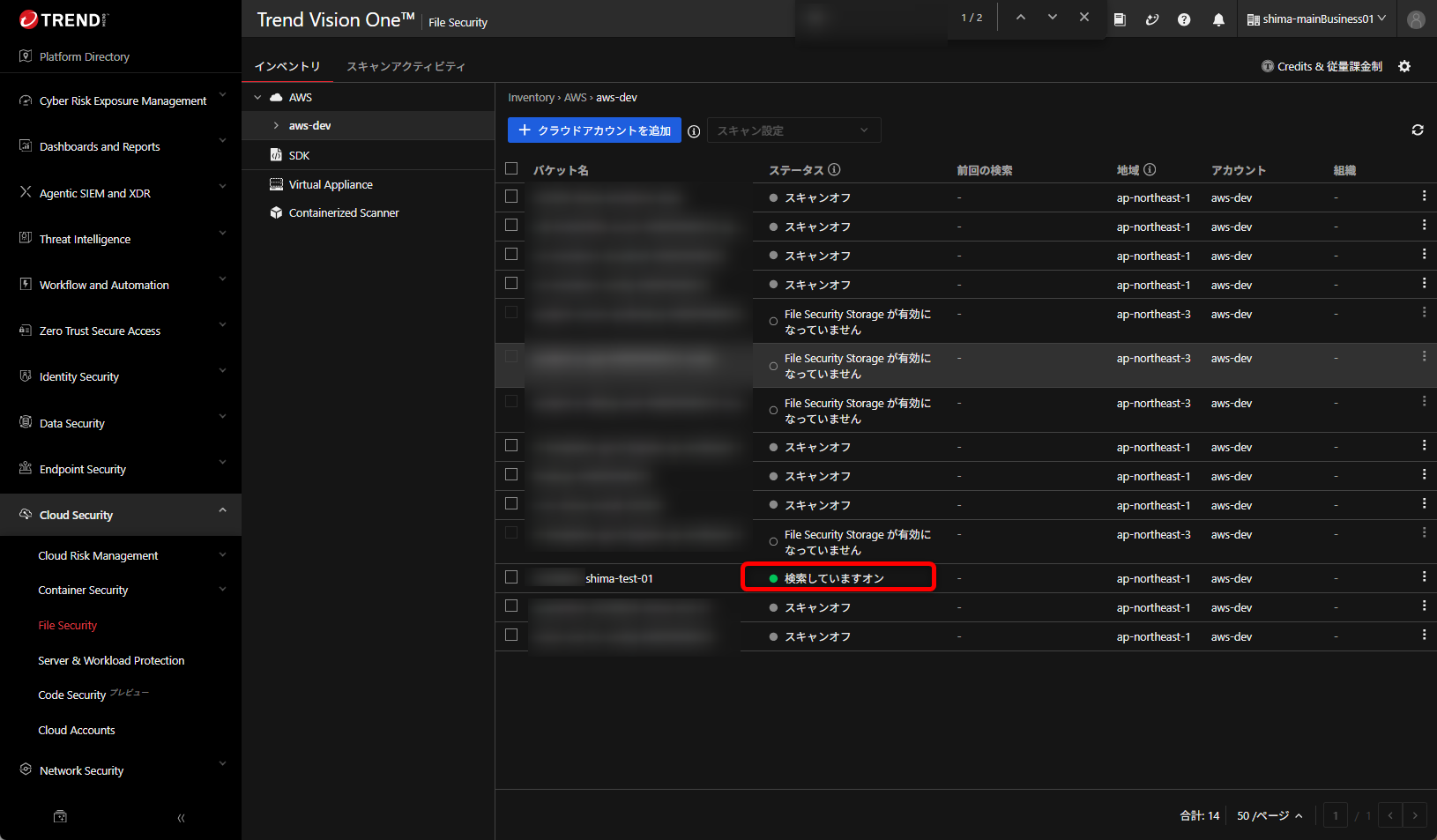The width and height of the screenshot is (1437, 840).
Task: Go to the previous results page
Action: tap(1390, 815)
